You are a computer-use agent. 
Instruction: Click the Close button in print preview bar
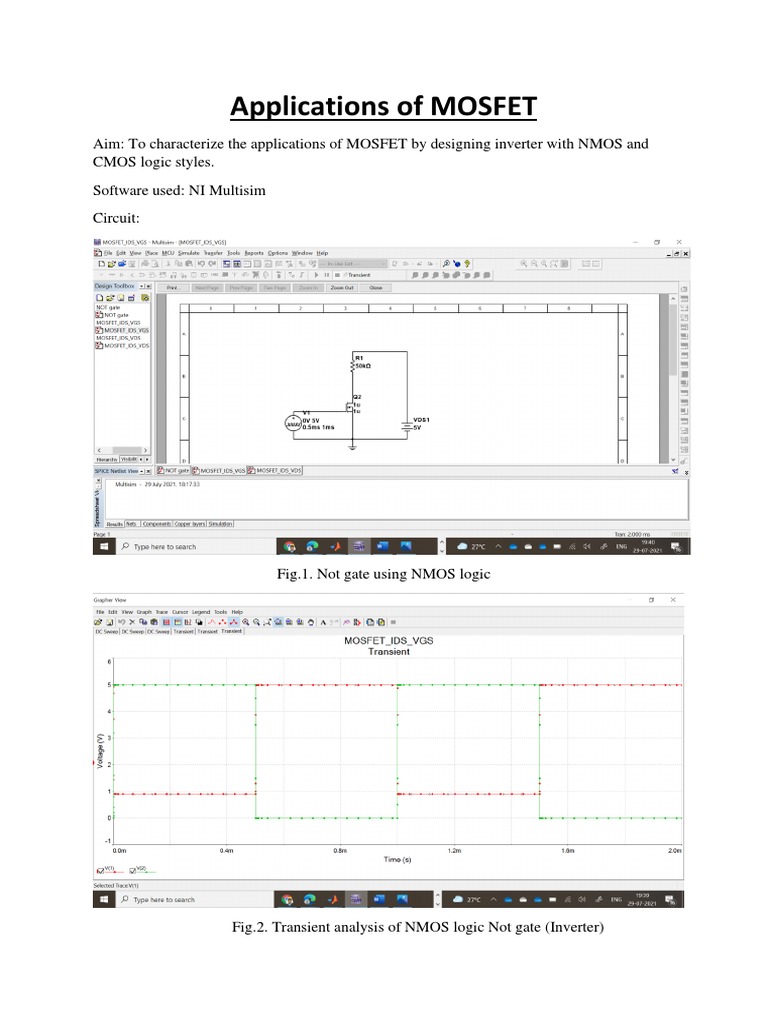(376, 287)
